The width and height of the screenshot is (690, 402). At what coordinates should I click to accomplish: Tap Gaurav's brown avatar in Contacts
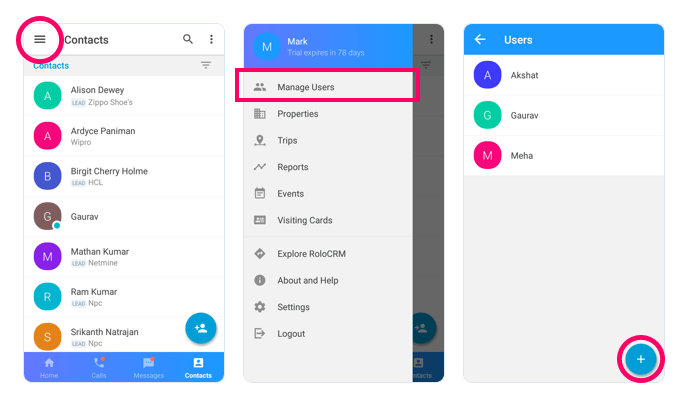pyautogui.click(x=48, y=216)
